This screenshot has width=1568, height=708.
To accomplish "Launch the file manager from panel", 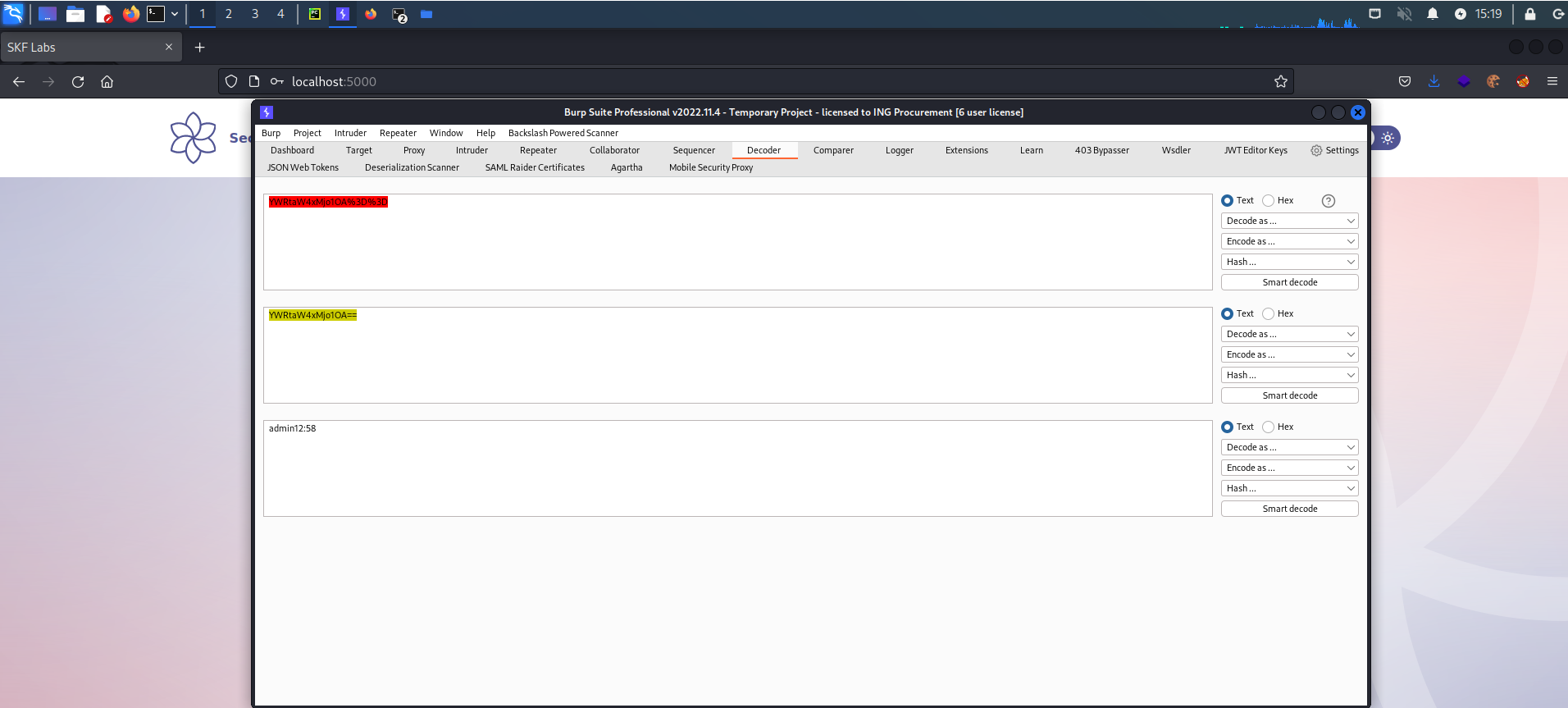I will coord(75,14).
